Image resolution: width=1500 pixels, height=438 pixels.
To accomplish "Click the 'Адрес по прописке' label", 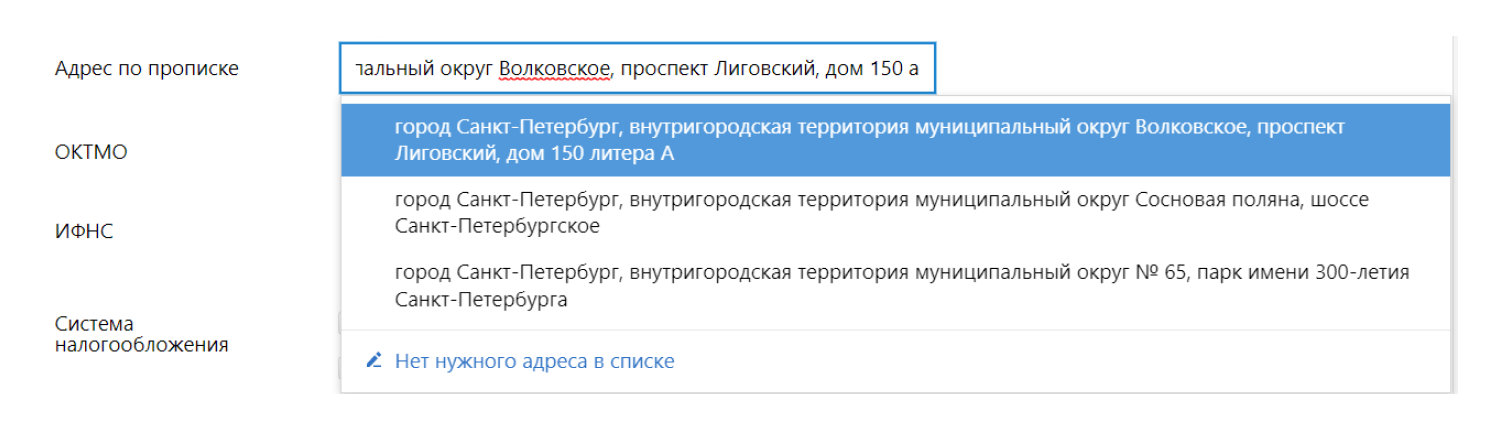I will point(147,69).
